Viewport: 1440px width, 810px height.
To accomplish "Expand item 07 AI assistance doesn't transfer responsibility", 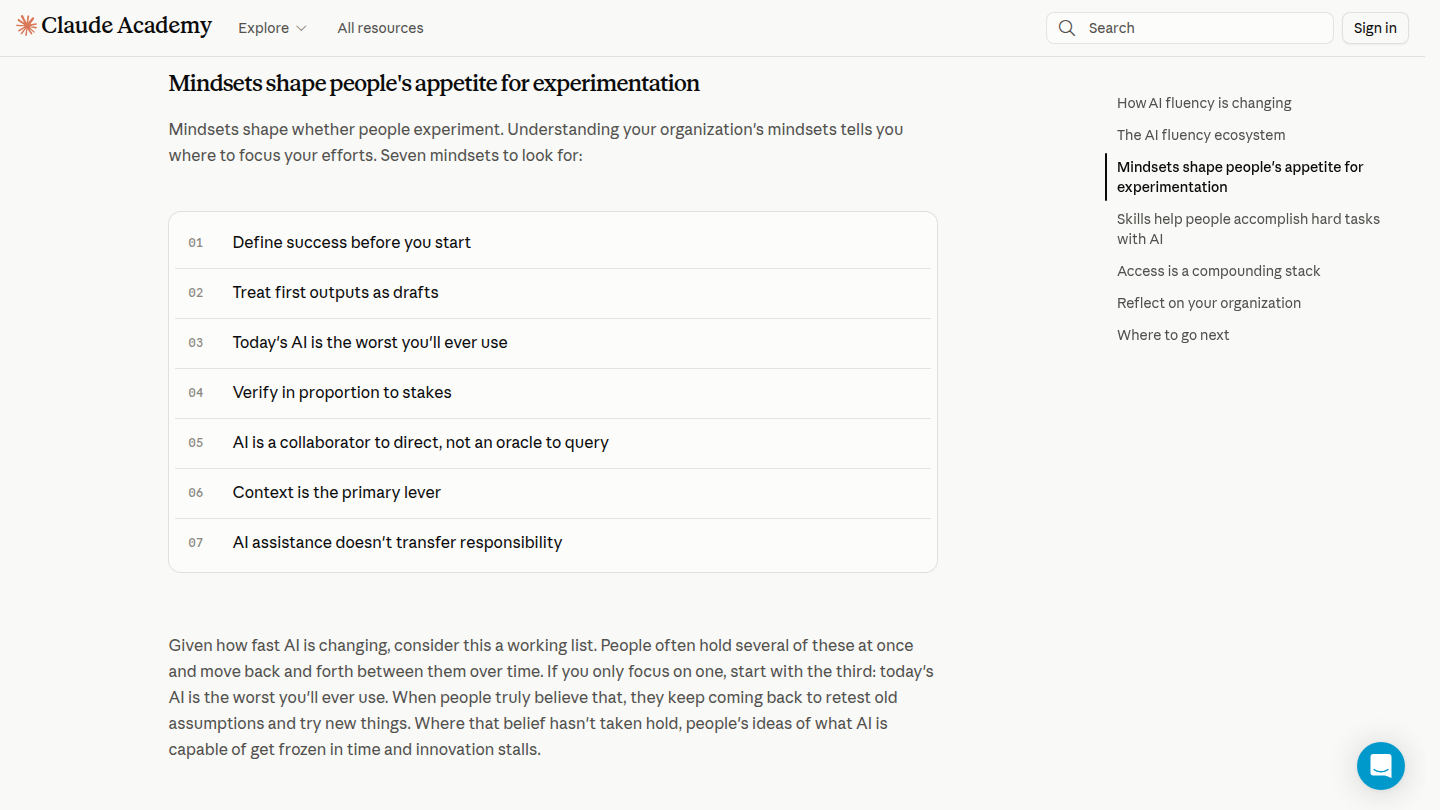I will click(x=553, y=543).
